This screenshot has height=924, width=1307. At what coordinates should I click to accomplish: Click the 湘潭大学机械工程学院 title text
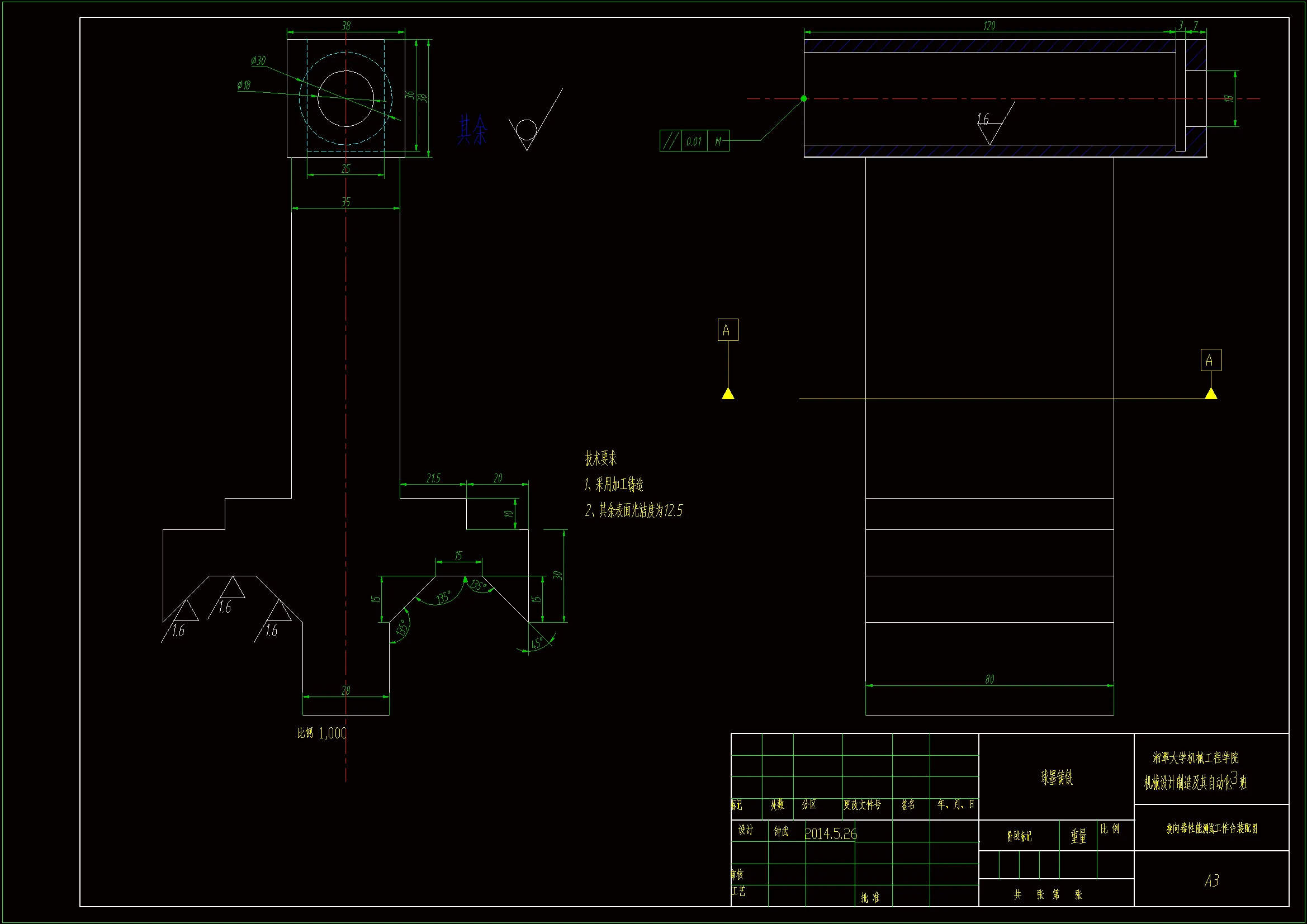pyautogui.click(x=1195, y=758)
